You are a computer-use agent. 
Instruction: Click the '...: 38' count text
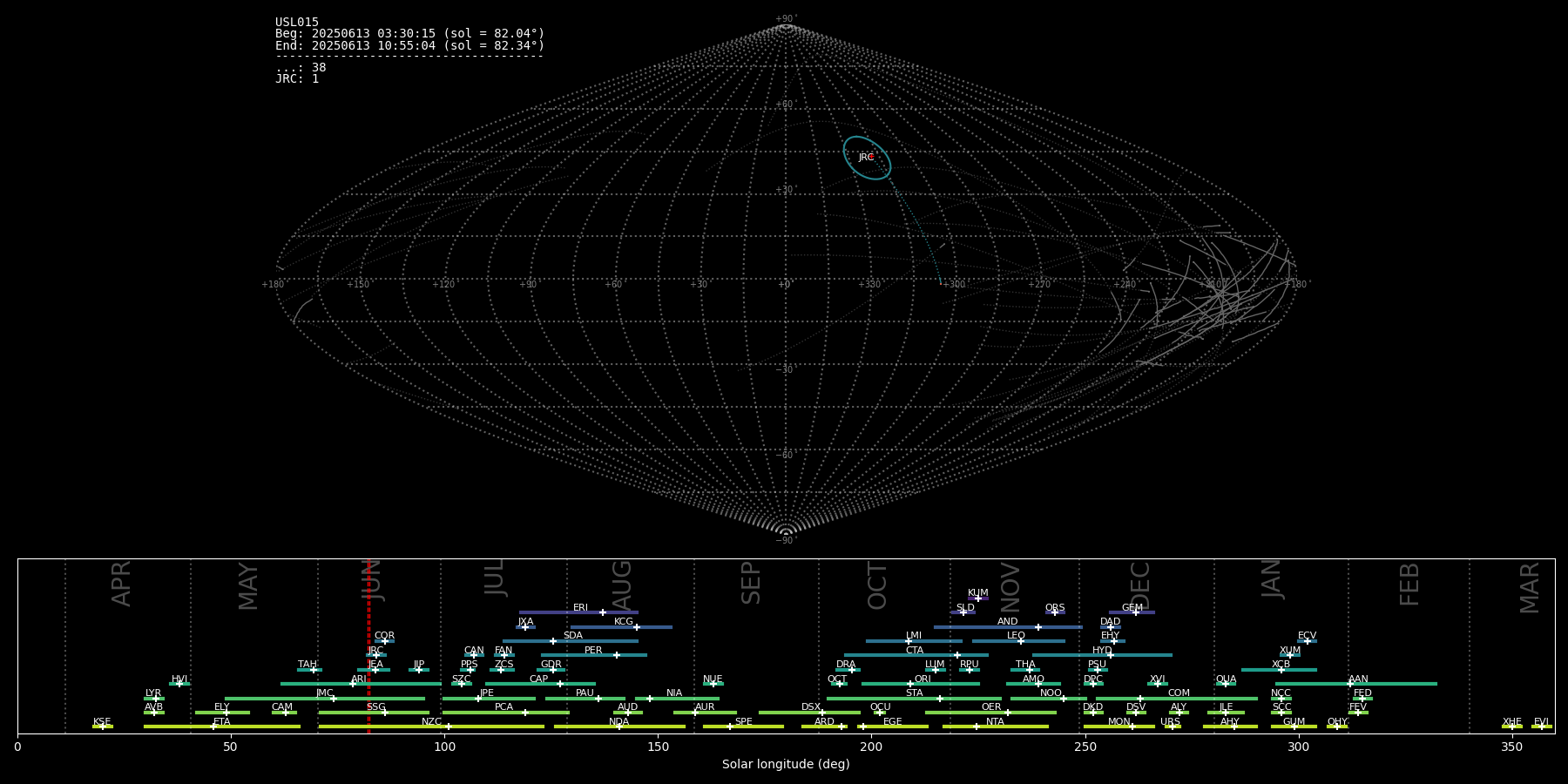tap(301, 67)
